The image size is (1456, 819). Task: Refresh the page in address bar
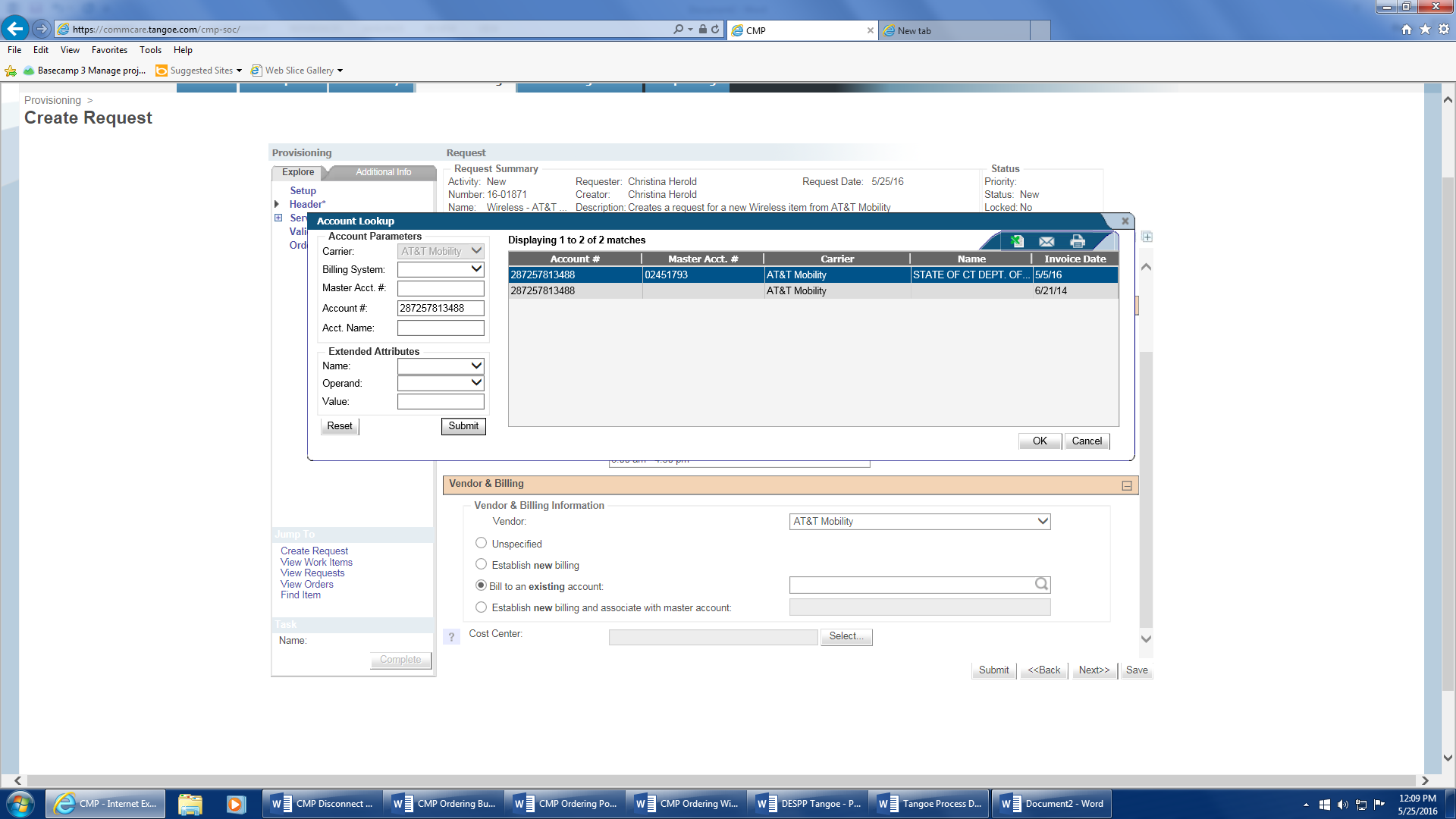[715, 30]
